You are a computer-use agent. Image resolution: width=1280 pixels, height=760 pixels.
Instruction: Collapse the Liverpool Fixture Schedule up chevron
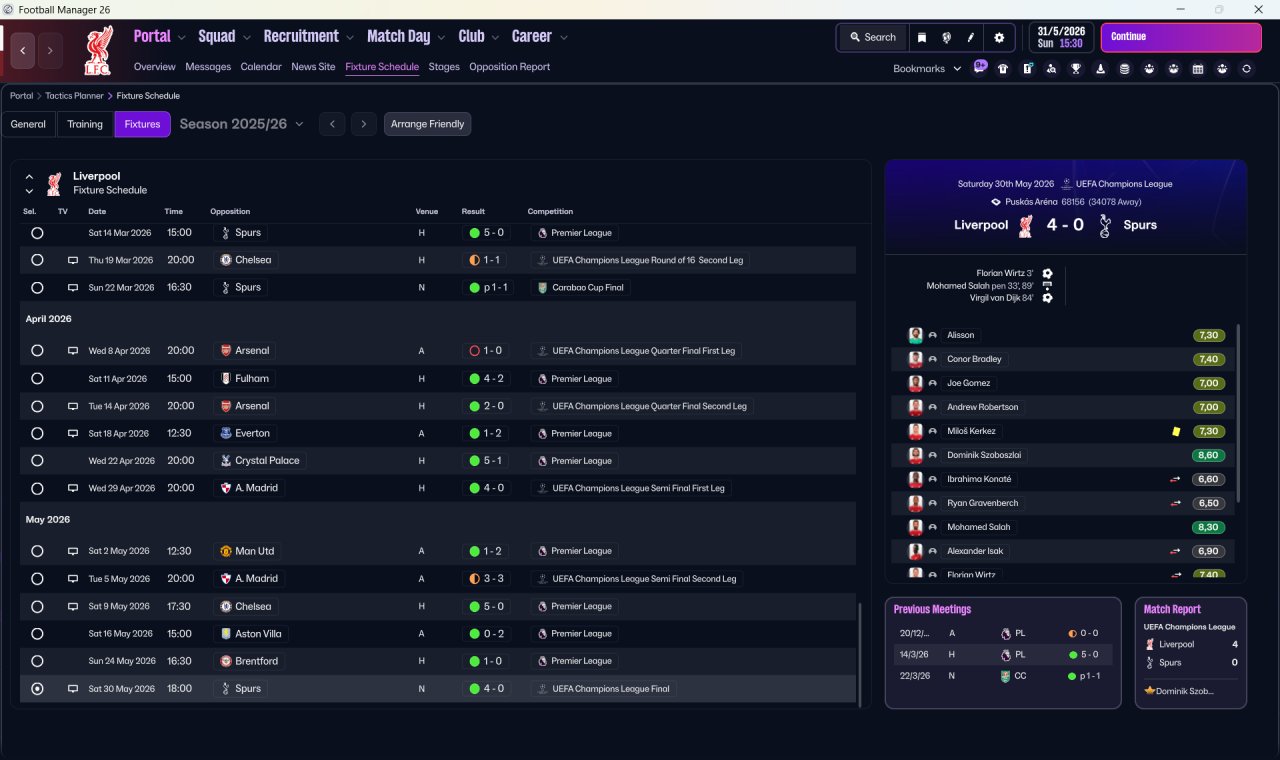point(29,176)
